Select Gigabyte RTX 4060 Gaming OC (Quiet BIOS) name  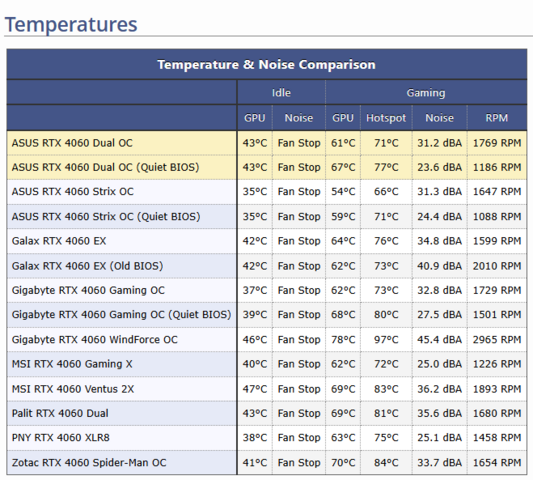coord(121,314)
